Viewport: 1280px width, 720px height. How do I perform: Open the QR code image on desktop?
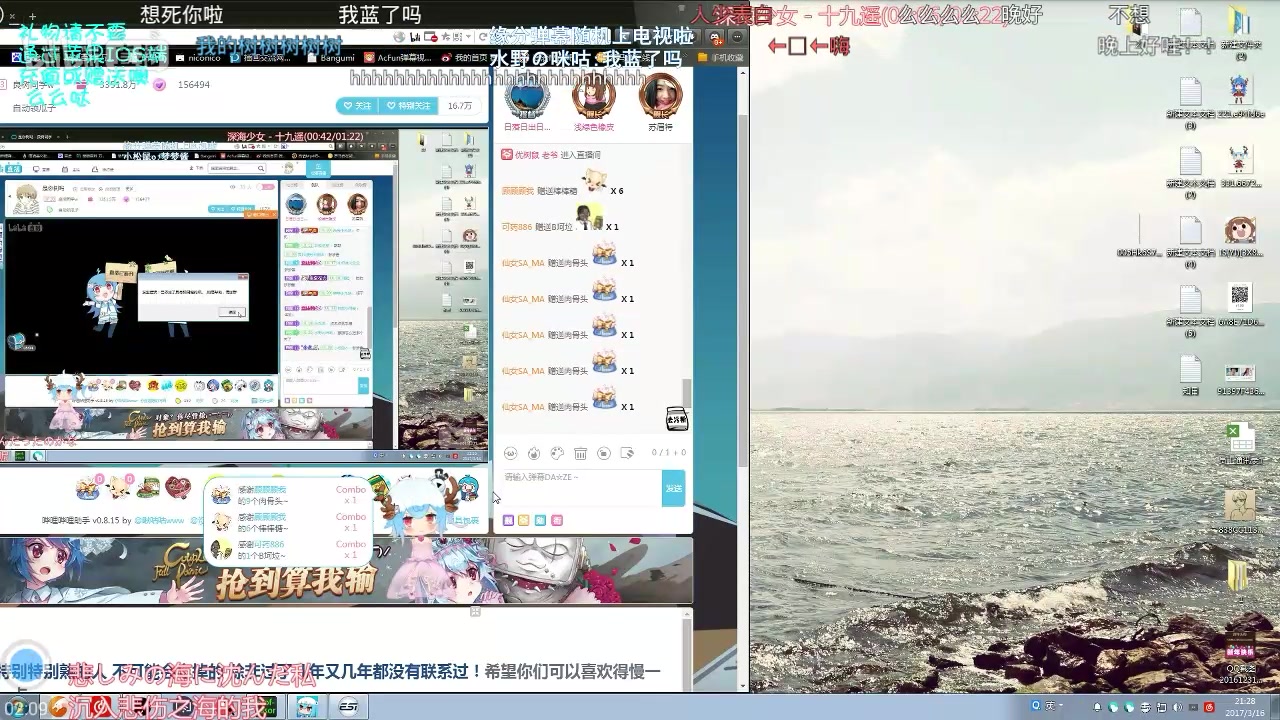[x=1240, y=297]
